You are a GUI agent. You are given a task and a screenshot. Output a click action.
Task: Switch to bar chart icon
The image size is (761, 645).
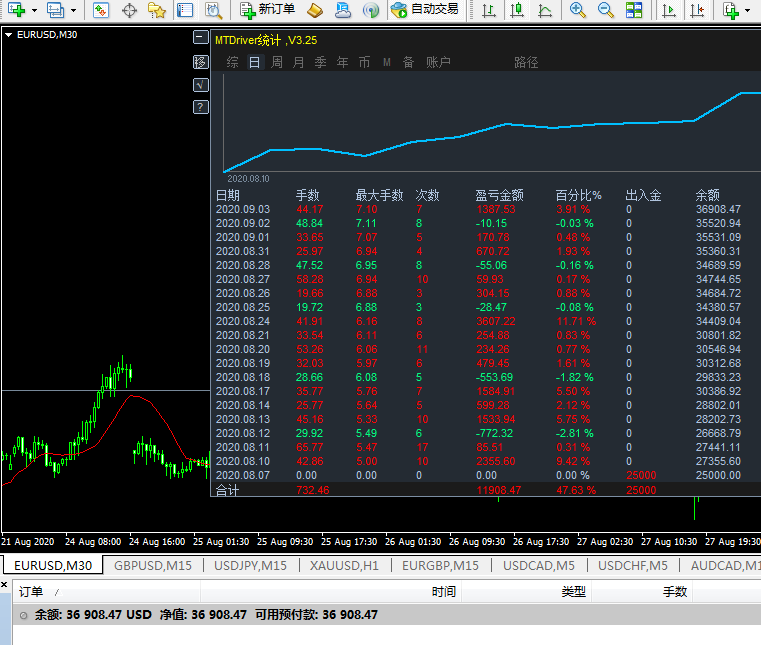click(x=489, y=10)
